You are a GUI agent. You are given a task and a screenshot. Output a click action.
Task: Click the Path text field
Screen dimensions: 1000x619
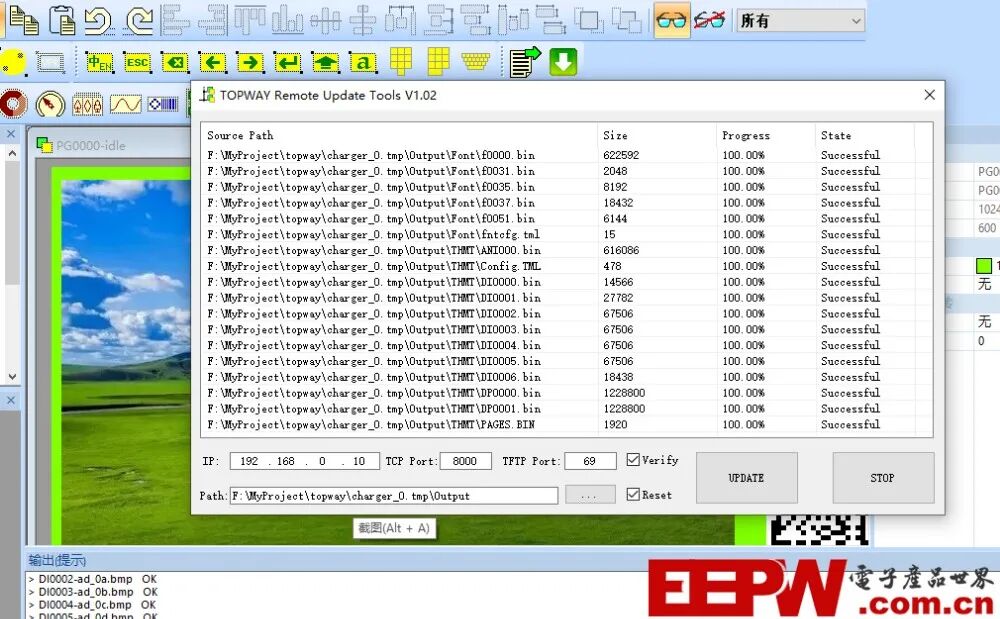point(393,495)
